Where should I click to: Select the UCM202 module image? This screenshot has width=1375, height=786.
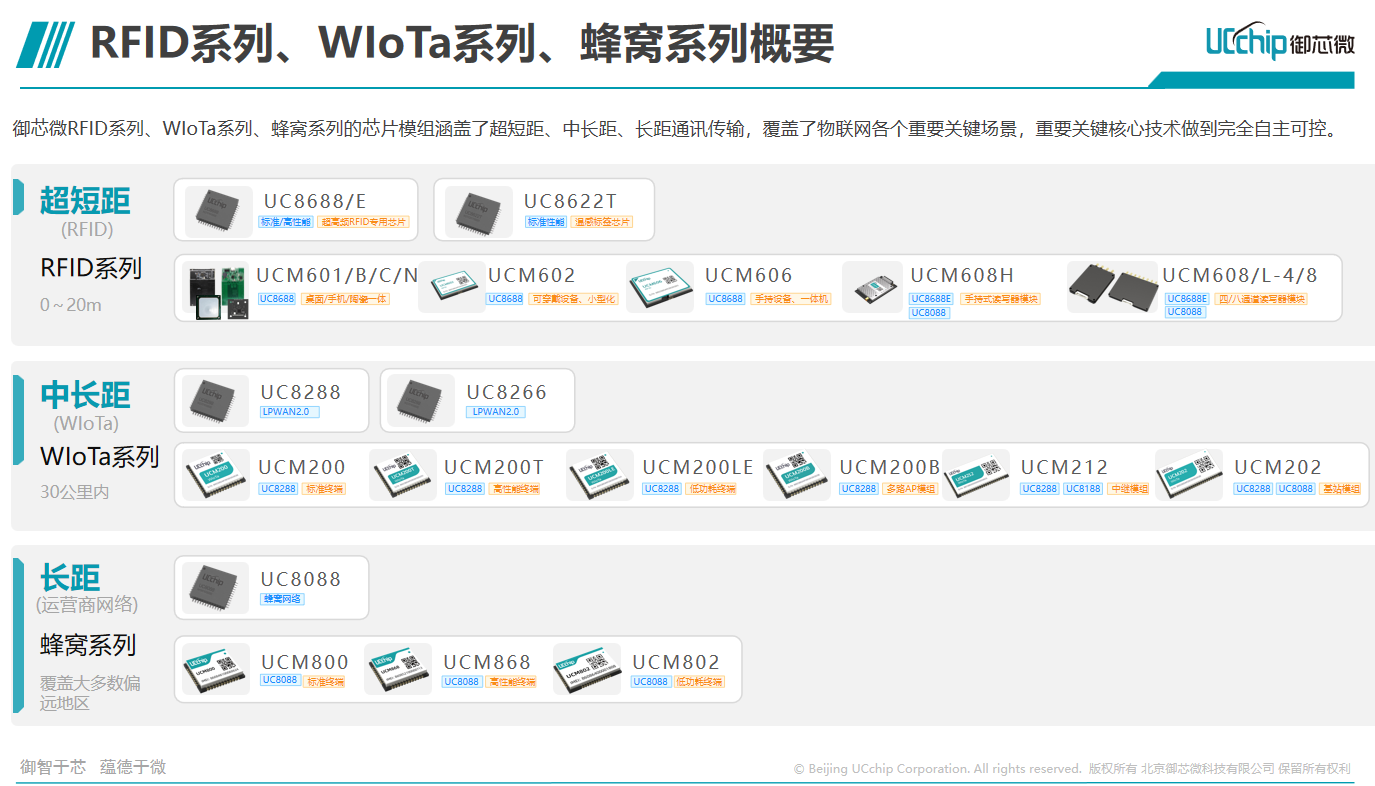click(x=1189, y=475)
